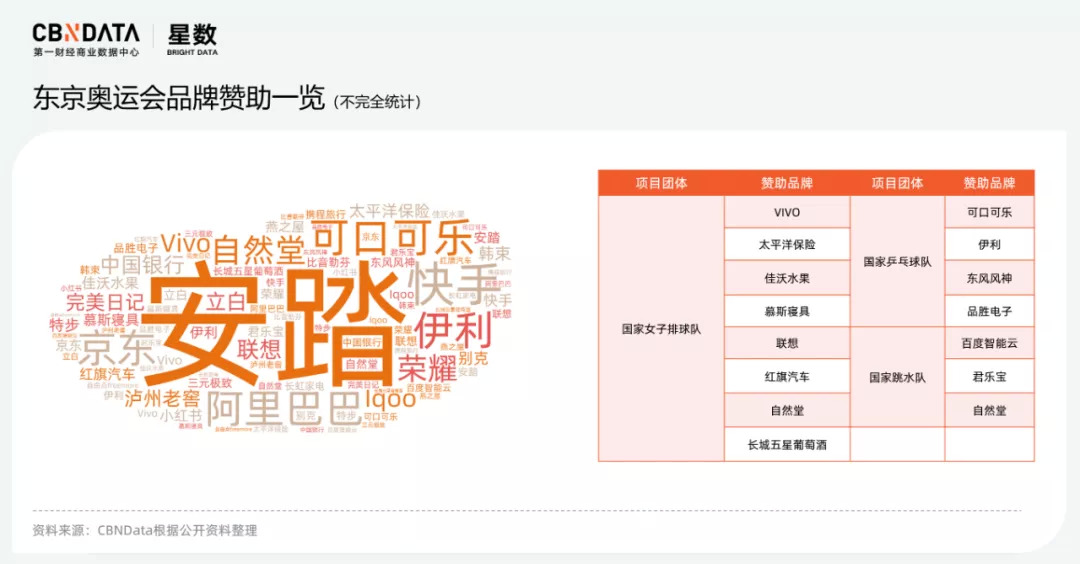This screenshot has height=564, width=1080.
Task: Select the 国家乒乓球队 team cell
Action: coord(897,262)
